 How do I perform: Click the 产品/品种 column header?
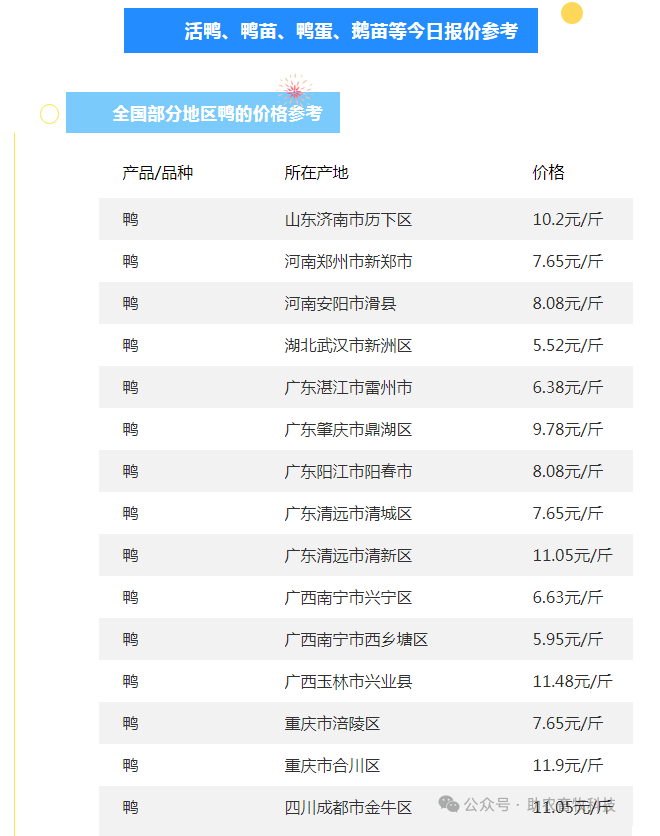[x=157, y=173]
